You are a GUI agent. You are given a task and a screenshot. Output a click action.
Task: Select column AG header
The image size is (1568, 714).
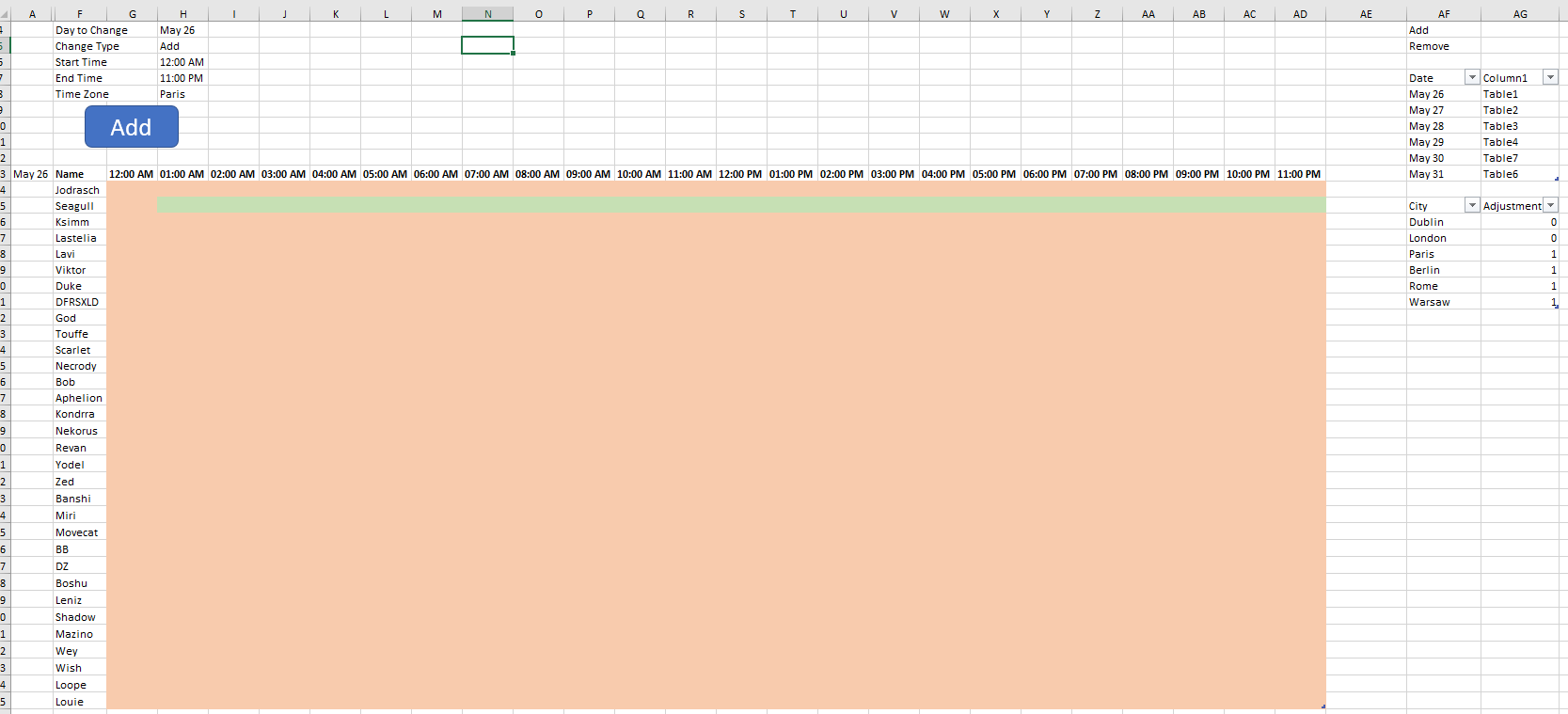[x=1520, y=14]
